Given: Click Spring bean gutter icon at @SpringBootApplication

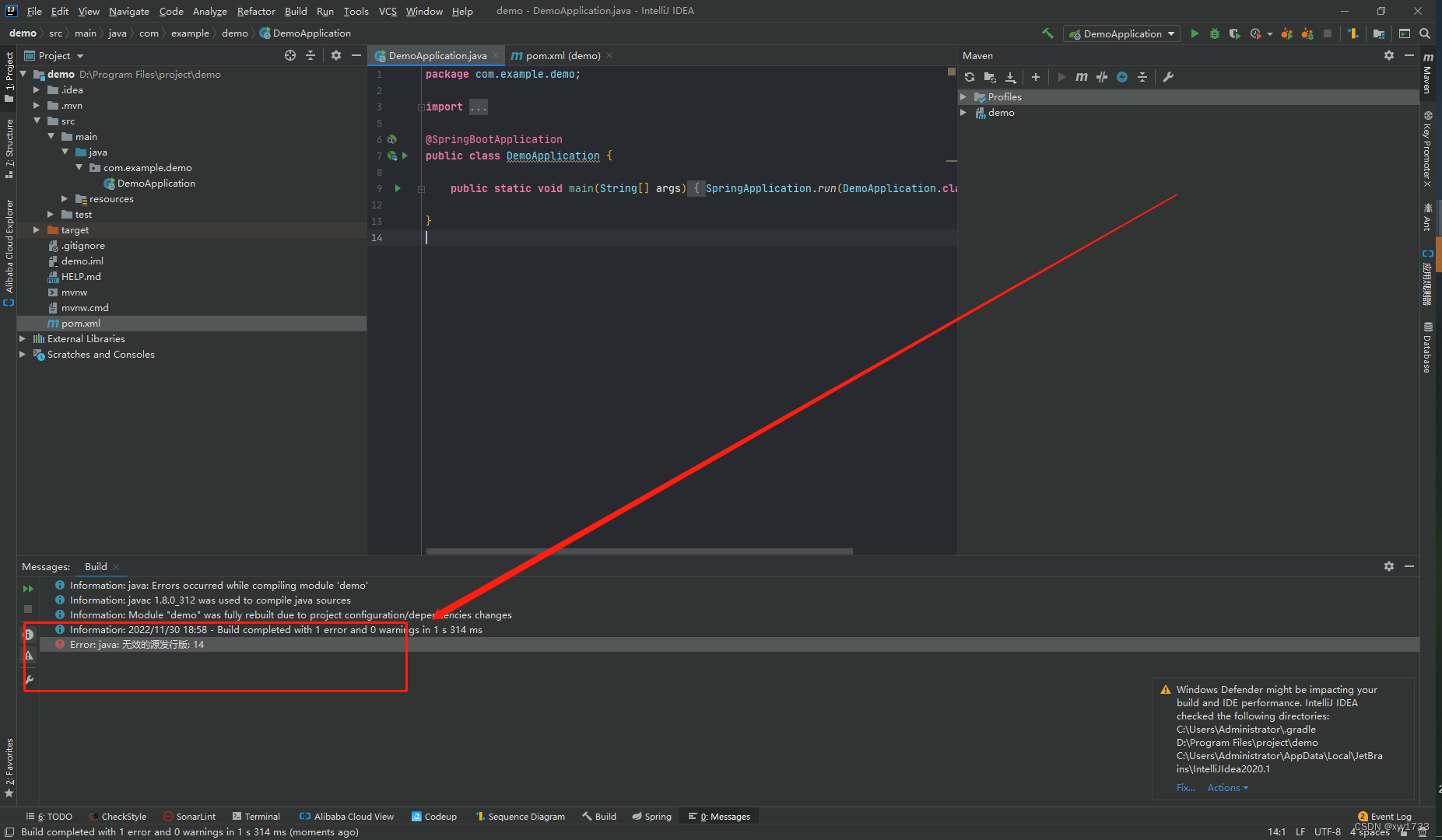Looking at the screenshot, I should [391, 139].
